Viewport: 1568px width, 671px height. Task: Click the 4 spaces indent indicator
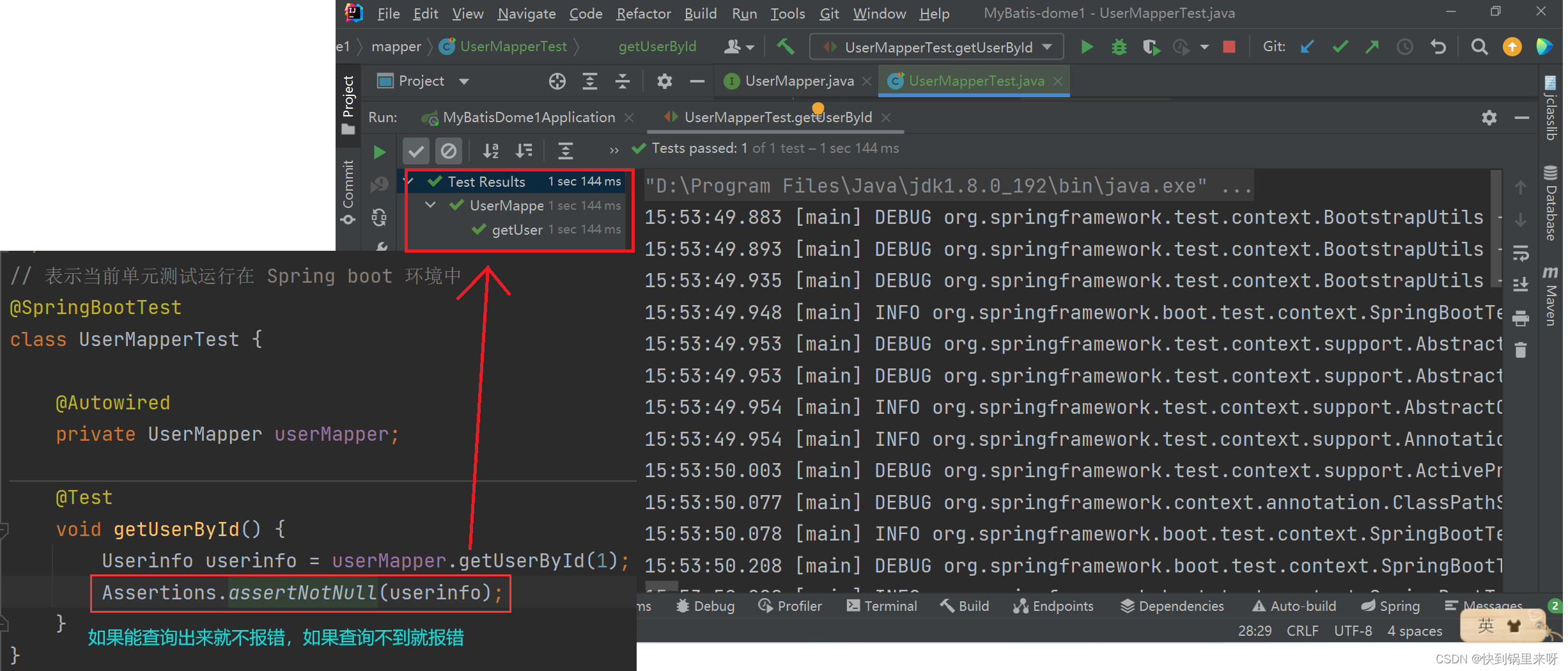1415,631
